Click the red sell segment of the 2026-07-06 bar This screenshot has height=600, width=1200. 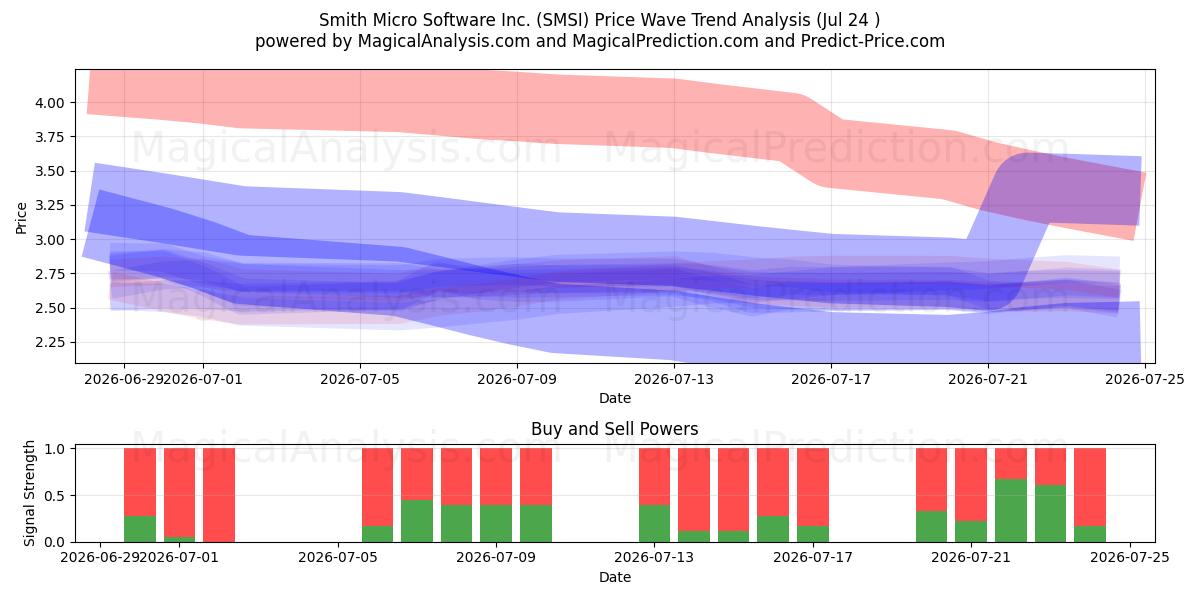click(x=377, y=487)
